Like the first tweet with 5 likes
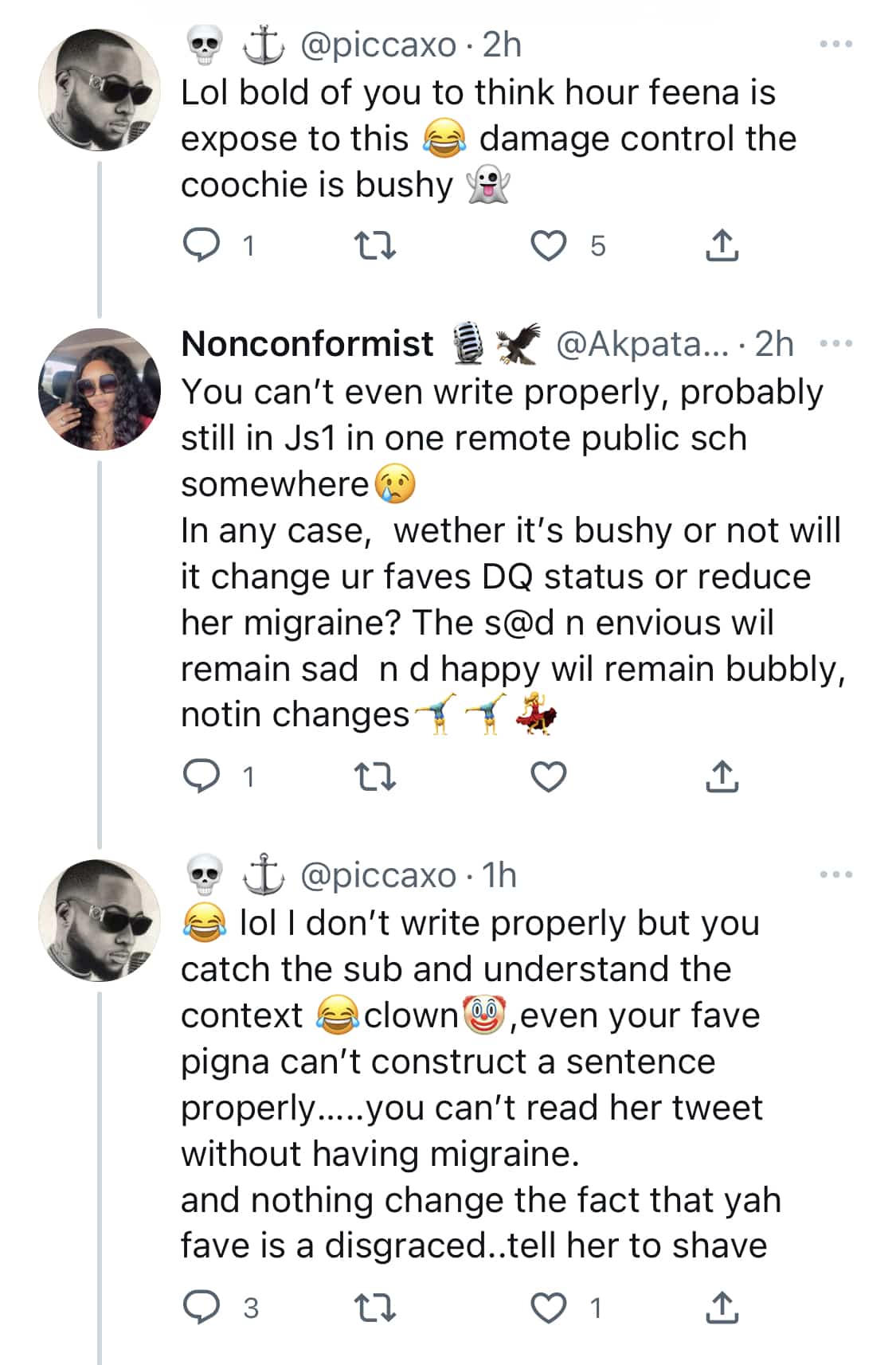Screen dimensions: 896x1365 (548, 245)
